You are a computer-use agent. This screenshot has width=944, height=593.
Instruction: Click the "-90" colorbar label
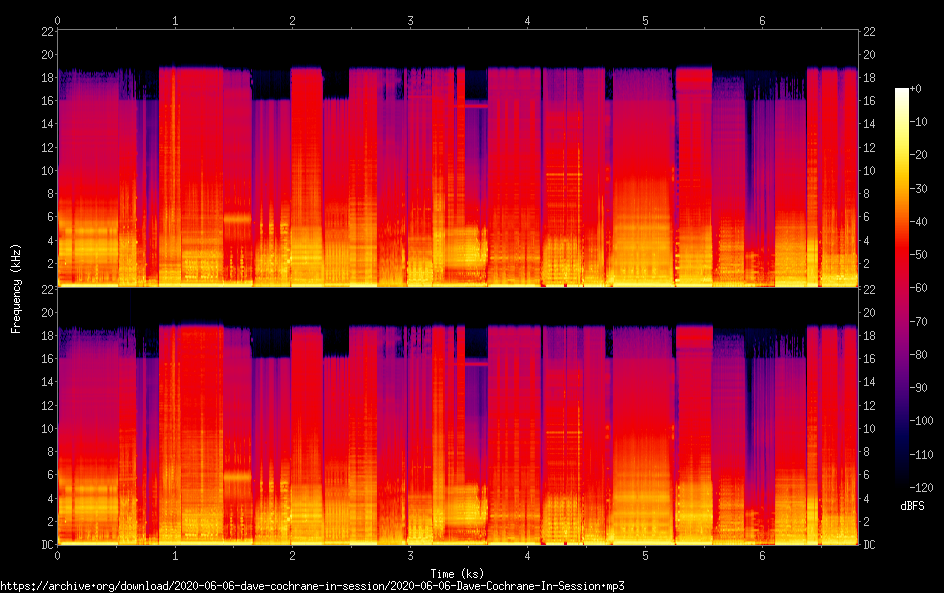point(918,388)
